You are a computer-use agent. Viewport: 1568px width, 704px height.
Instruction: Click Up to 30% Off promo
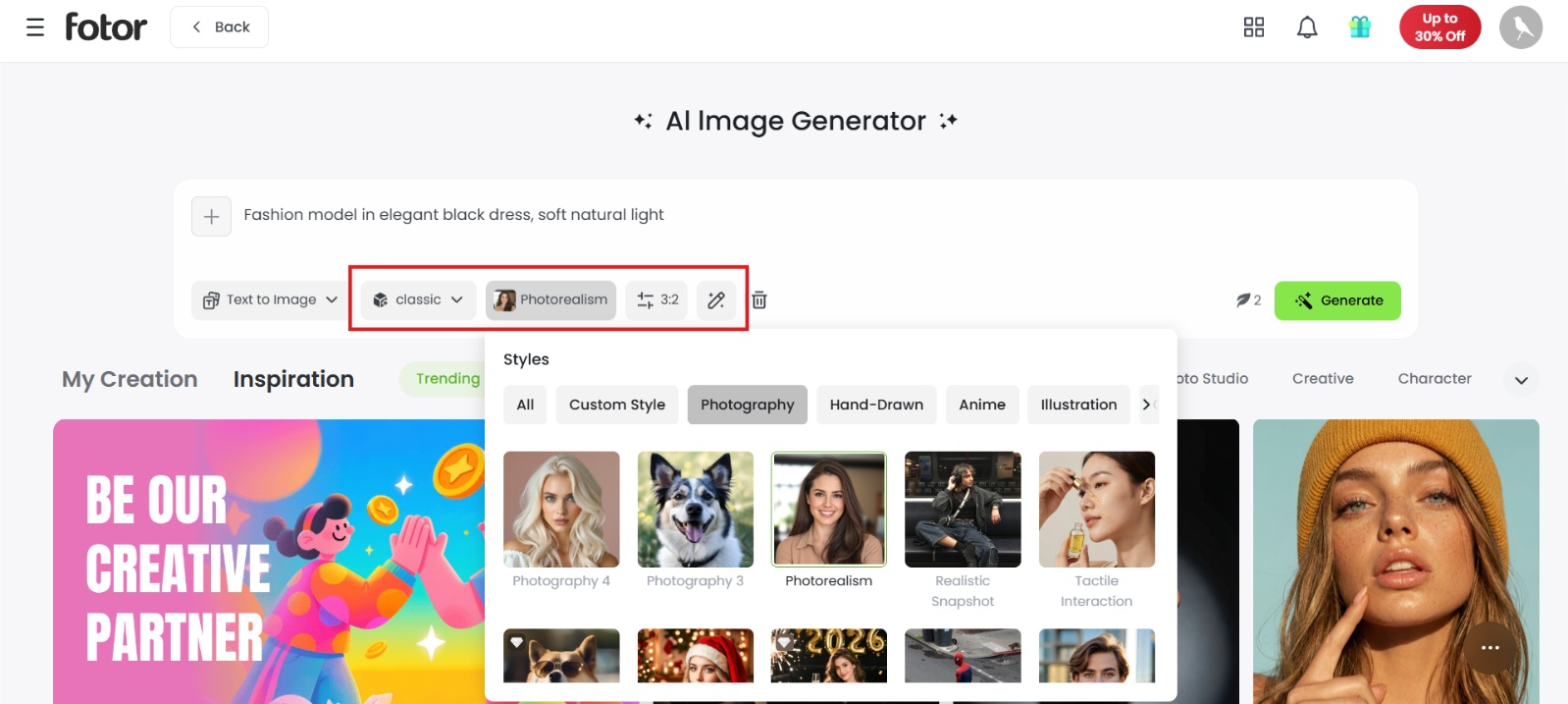point(1439,27)
